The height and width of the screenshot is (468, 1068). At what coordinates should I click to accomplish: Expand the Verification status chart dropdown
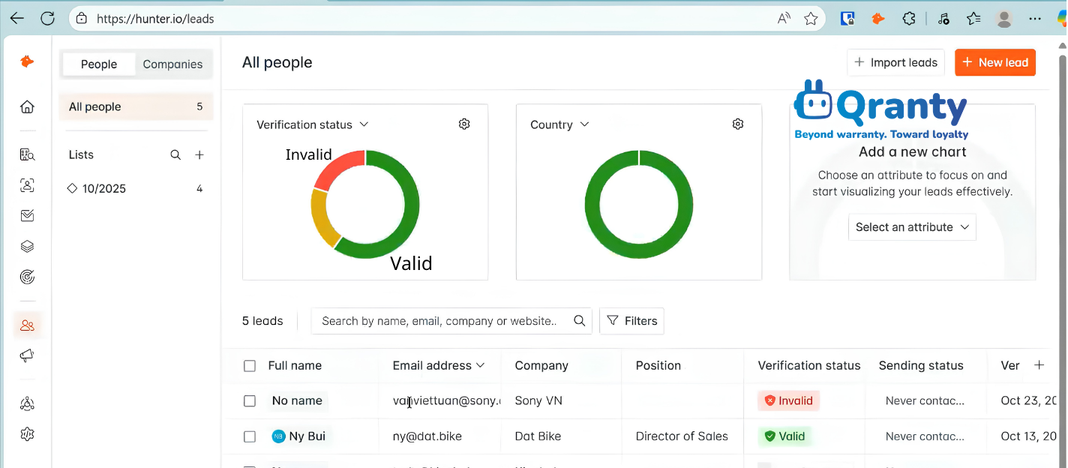click(x=313, y=125)
